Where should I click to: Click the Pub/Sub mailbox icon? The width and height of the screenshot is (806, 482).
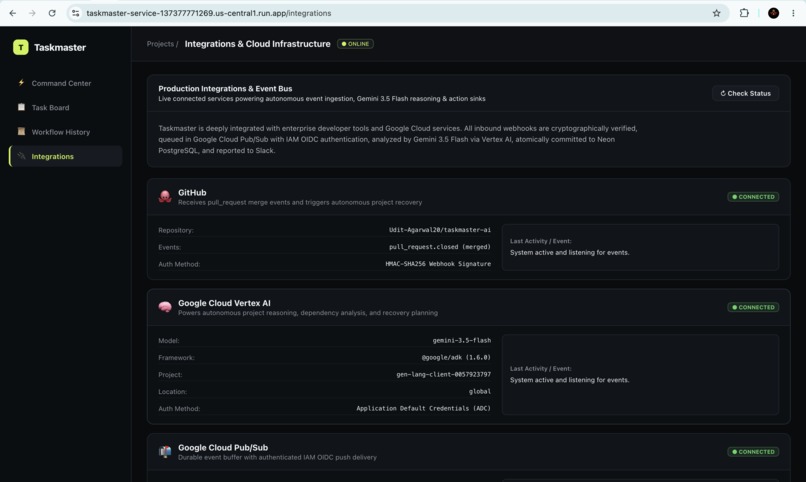[165, 451]
